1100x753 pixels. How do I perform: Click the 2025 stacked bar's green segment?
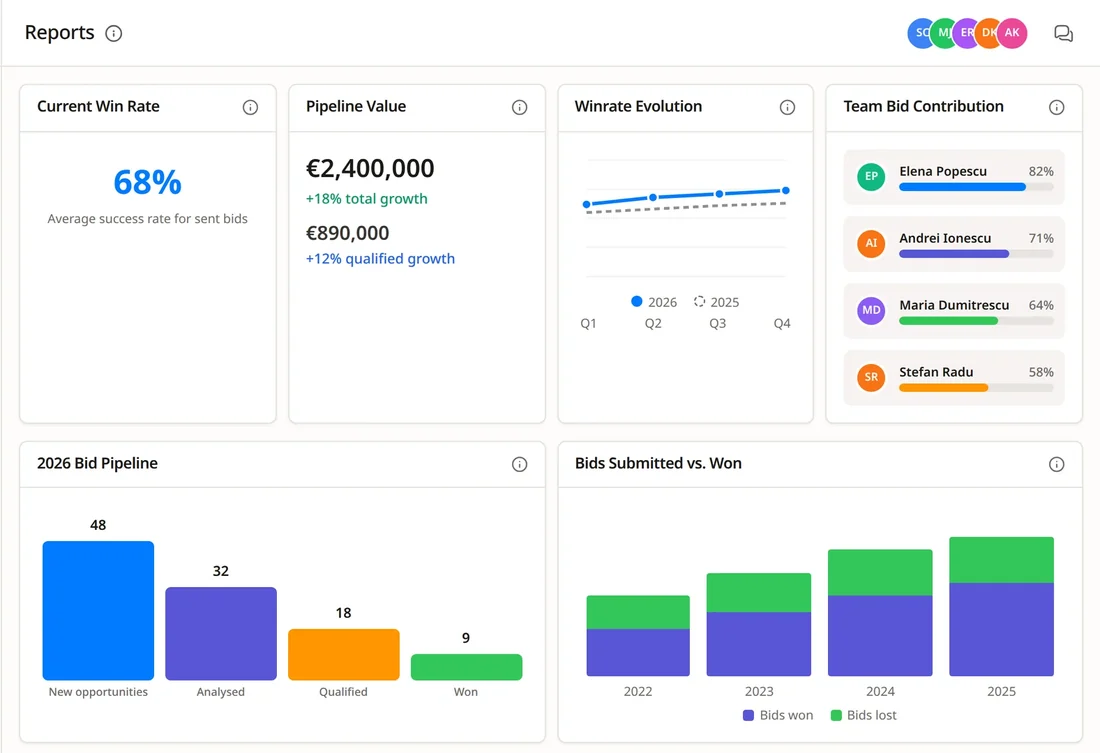(x=1001, y=560)
